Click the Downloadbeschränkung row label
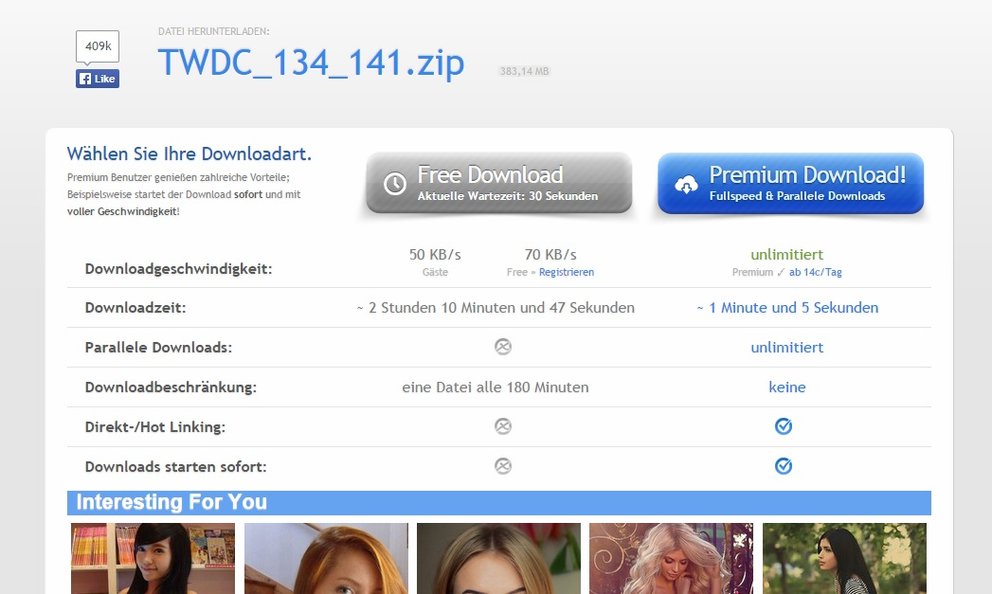The height and width of the screenshot is (594, 992). [x=171, y=387]
